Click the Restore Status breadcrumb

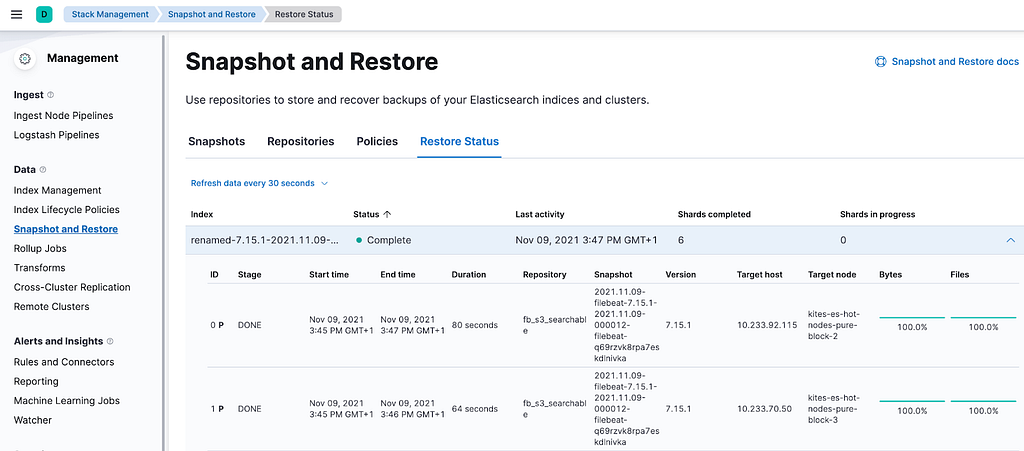coord(304,14)
